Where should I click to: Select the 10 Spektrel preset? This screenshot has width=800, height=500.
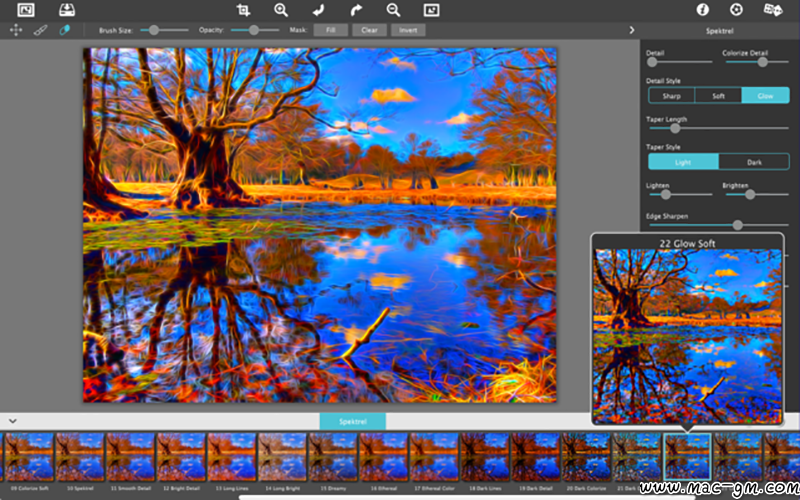[x=80, y=457]
